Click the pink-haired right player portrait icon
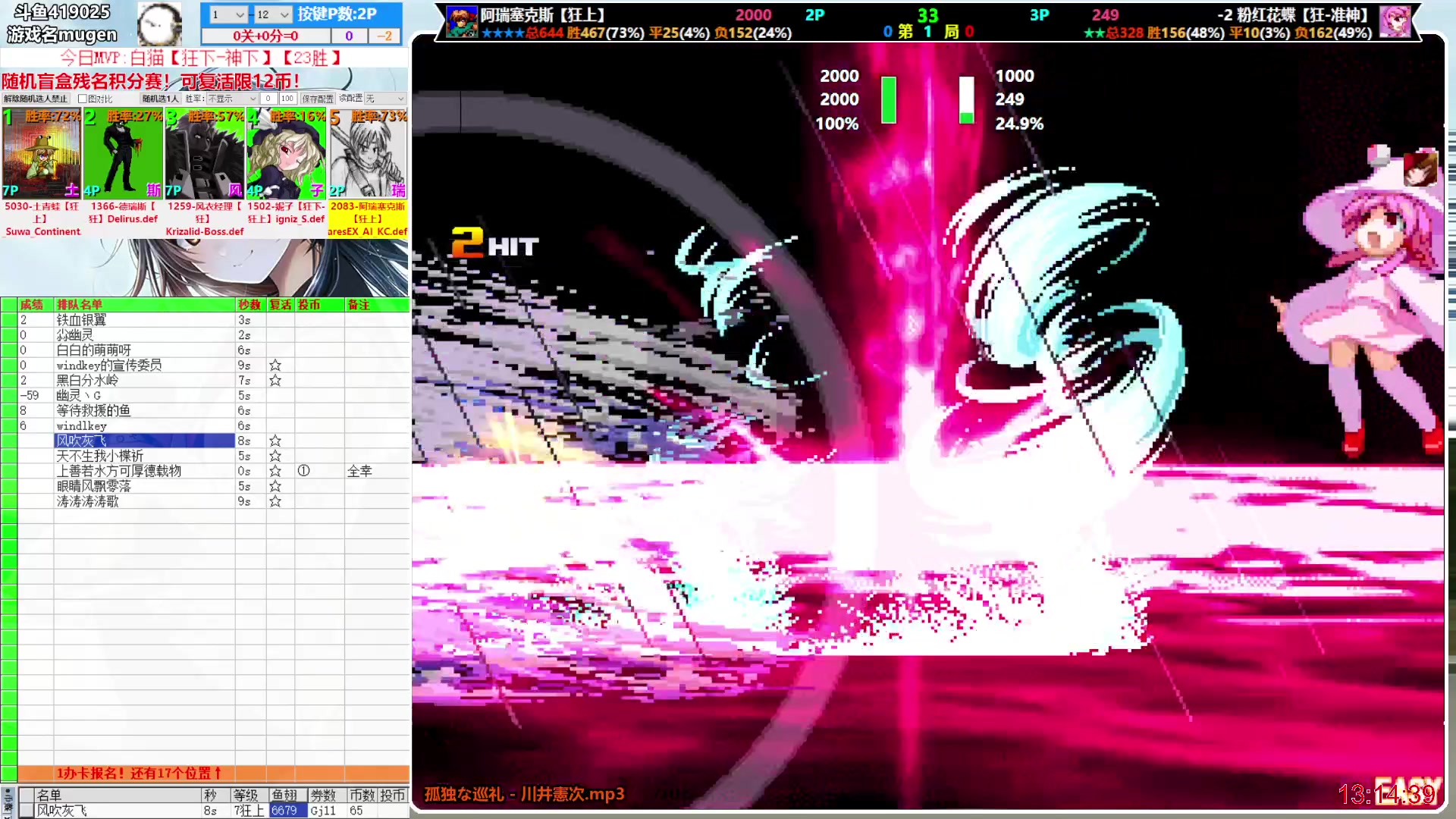Image resolution: width=1456 pixels, height=819 pixels. (x=1395, y=22)
